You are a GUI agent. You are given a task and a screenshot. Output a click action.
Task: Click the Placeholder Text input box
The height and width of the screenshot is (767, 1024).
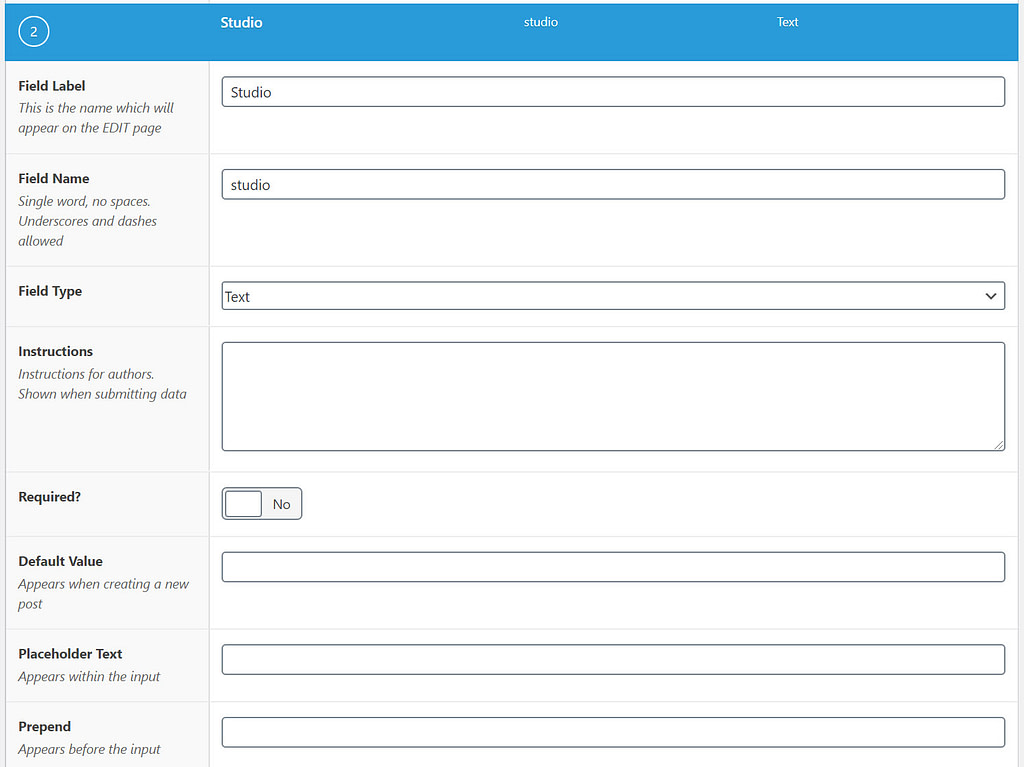point(612,660)
